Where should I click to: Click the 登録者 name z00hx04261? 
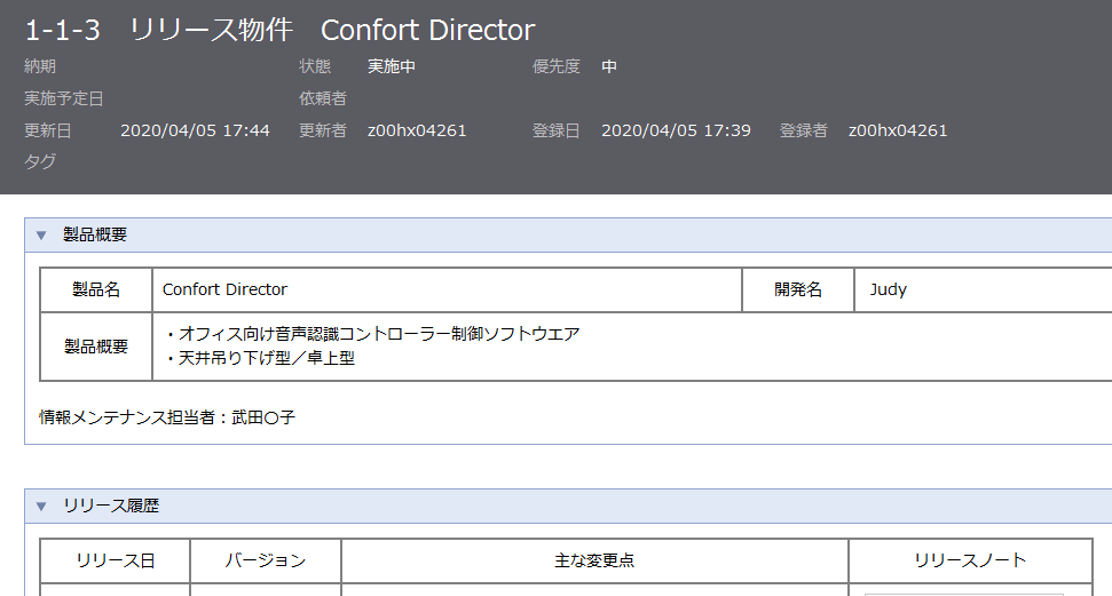coord(898,130)
